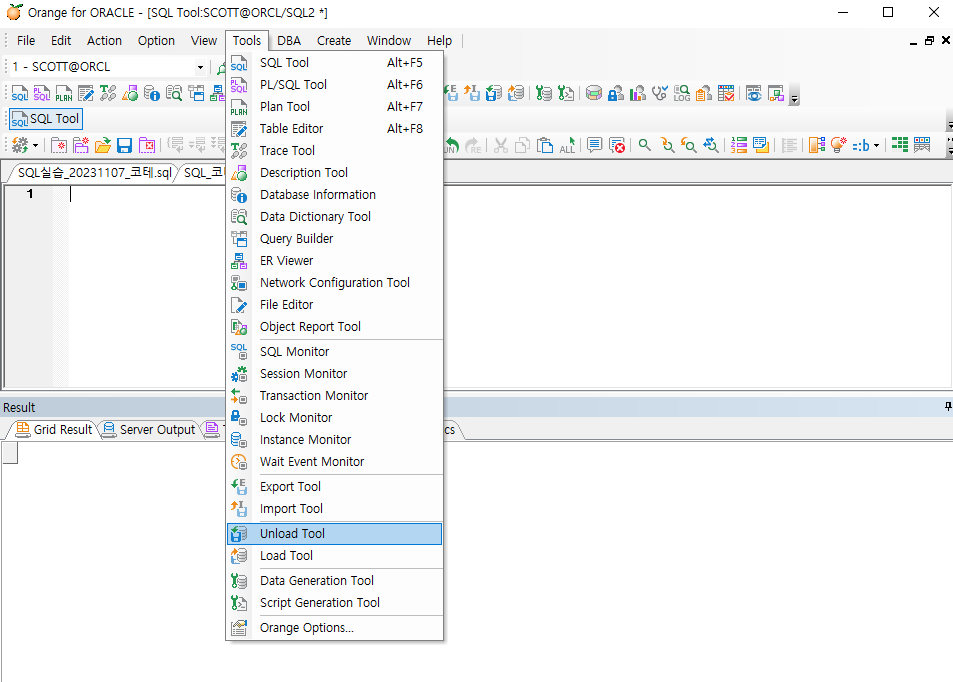Open the Query Builder toolbar icon
The height and width of the screenshot is (682, 953).
196,94
